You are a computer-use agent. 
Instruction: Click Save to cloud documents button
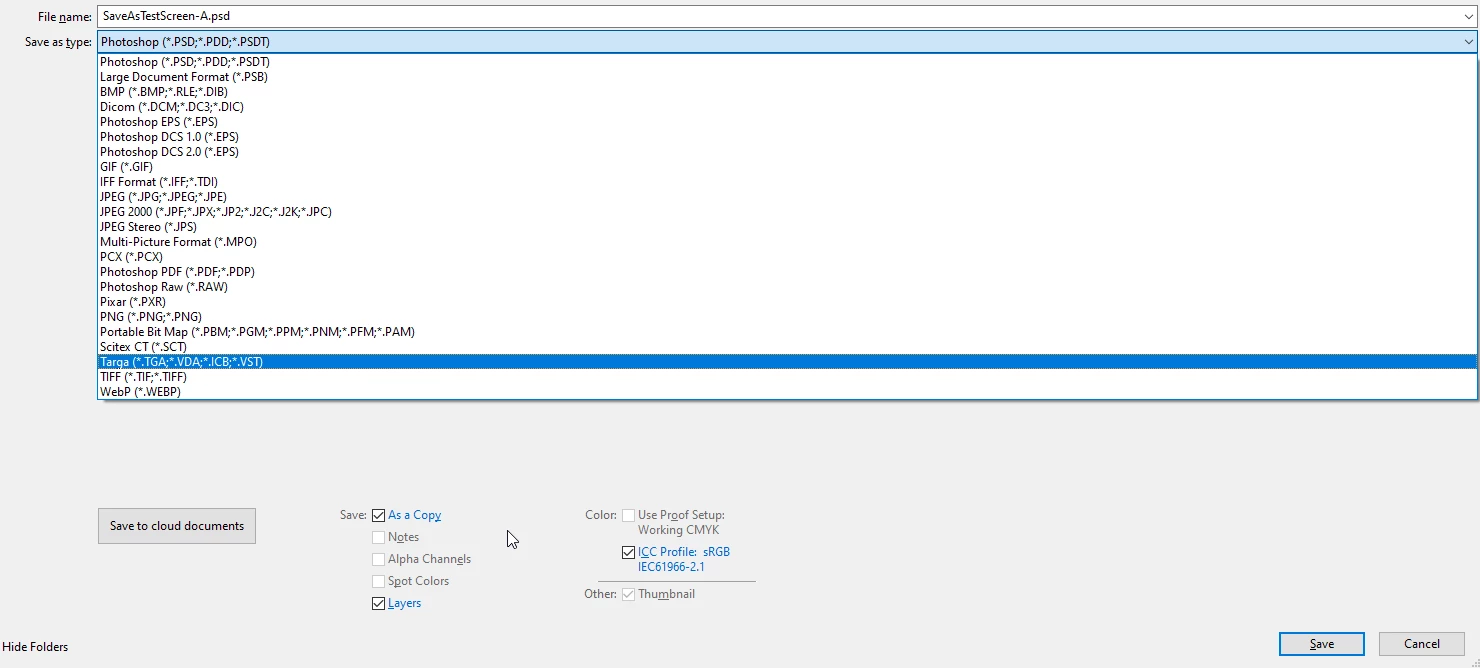(177, 526)
